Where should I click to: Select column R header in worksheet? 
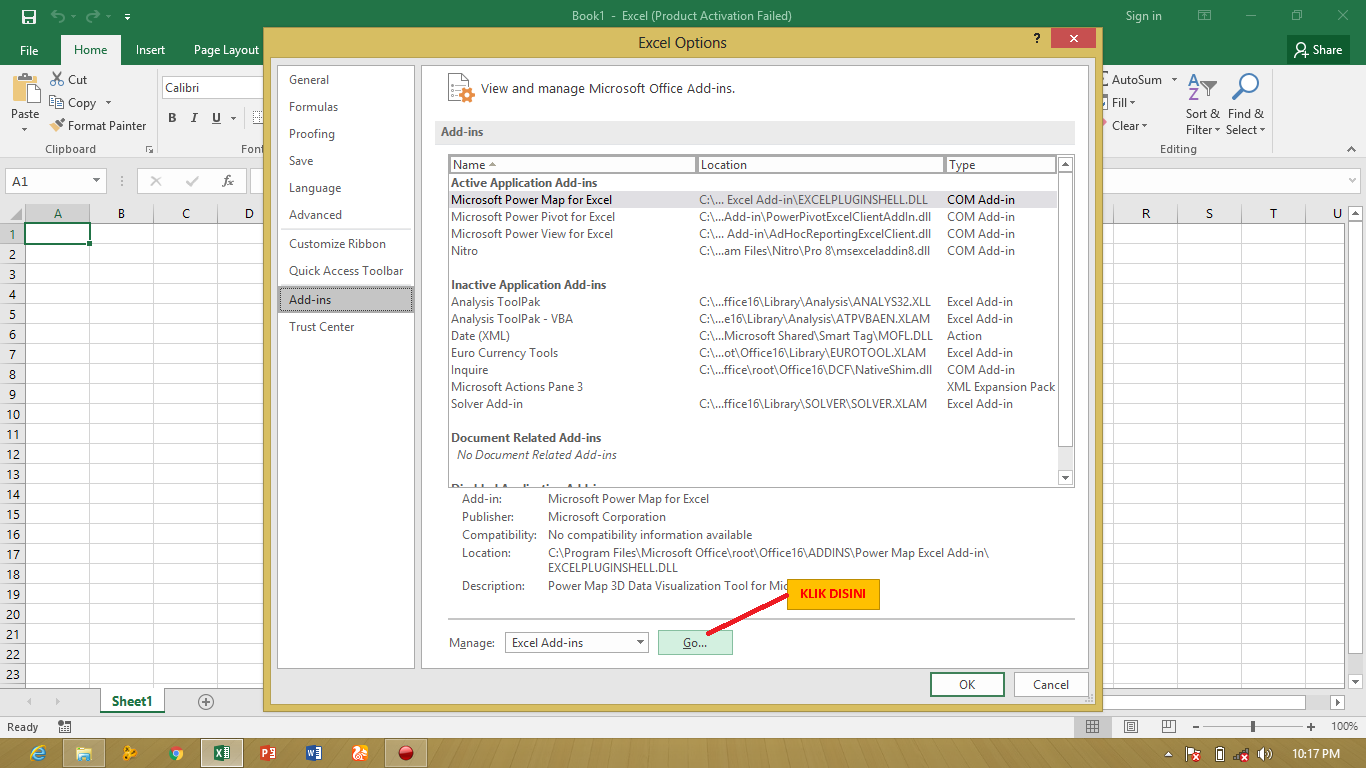pyautogui.click(x=1146, y=214)
